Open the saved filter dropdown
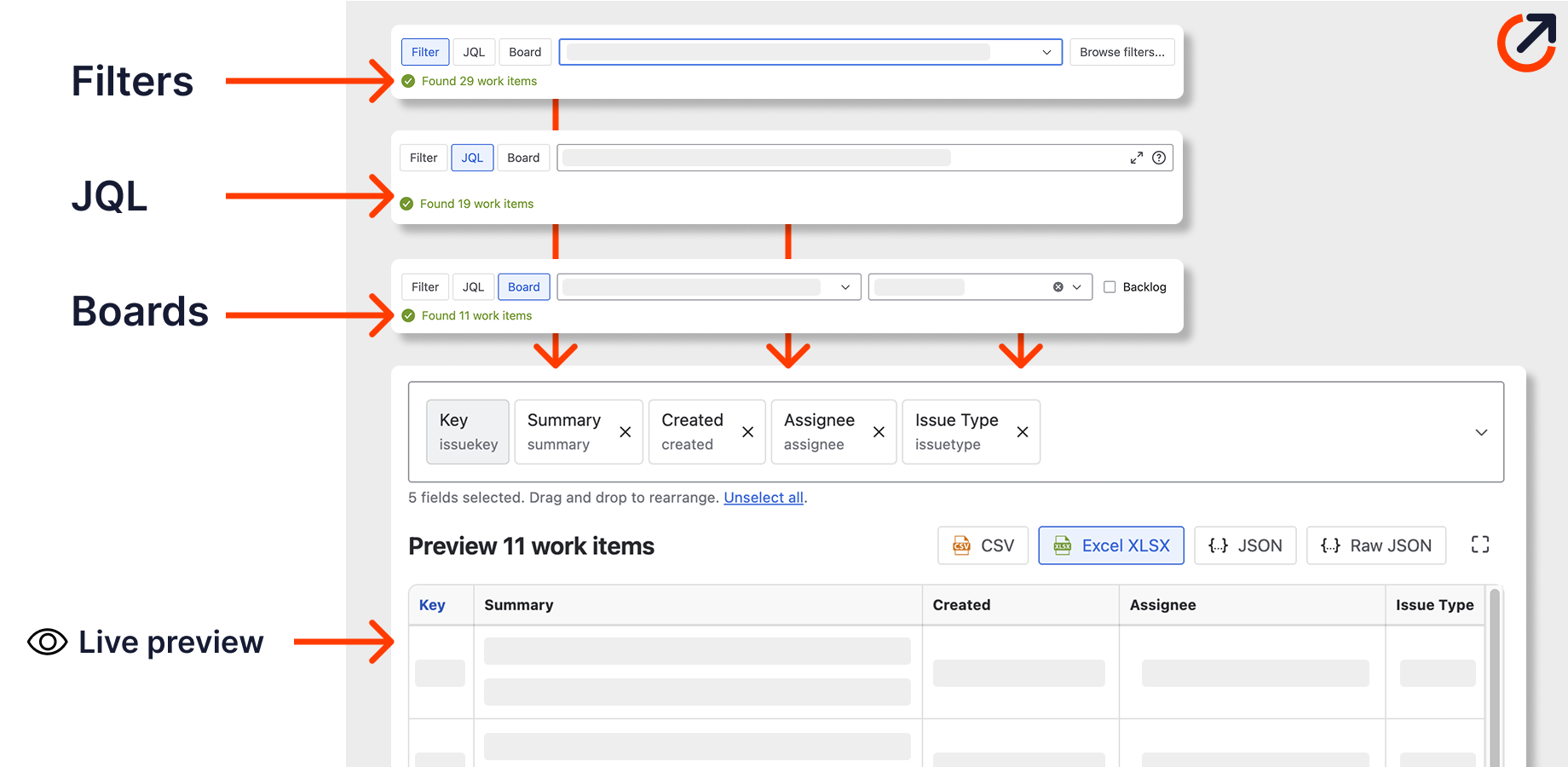 [x=1046, y=52]
